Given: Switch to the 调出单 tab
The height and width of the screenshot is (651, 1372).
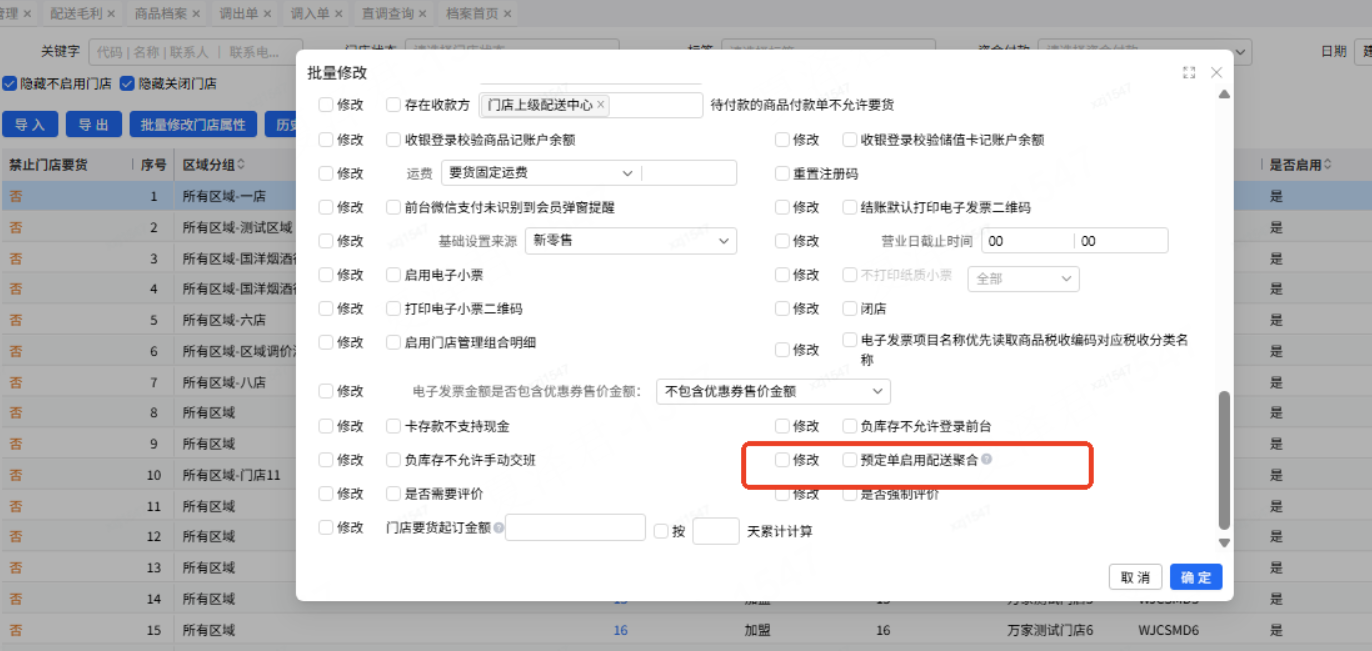Looking at the screenshot, I should [x=239, y=14].
